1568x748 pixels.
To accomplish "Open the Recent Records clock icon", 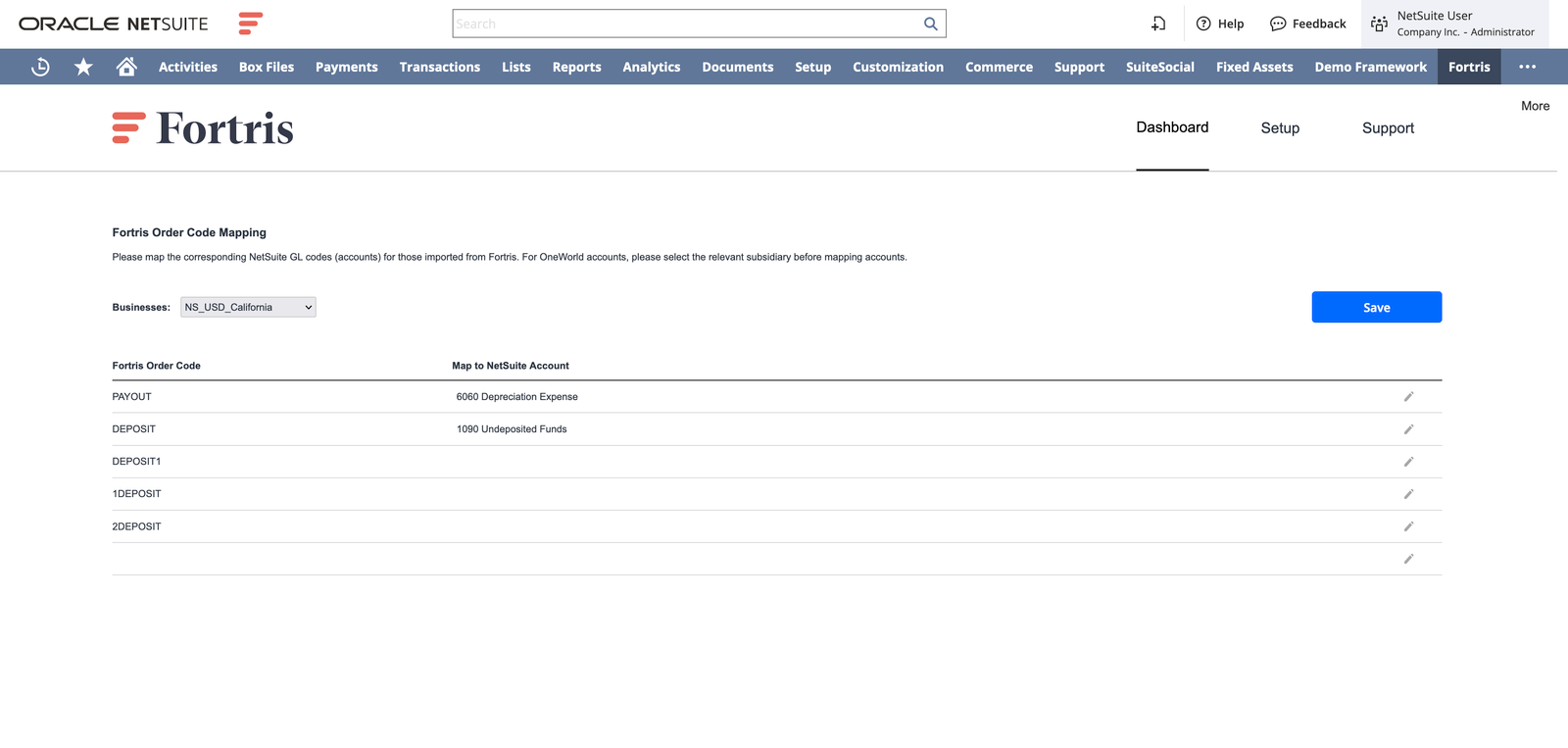I will tap(40, 67).
